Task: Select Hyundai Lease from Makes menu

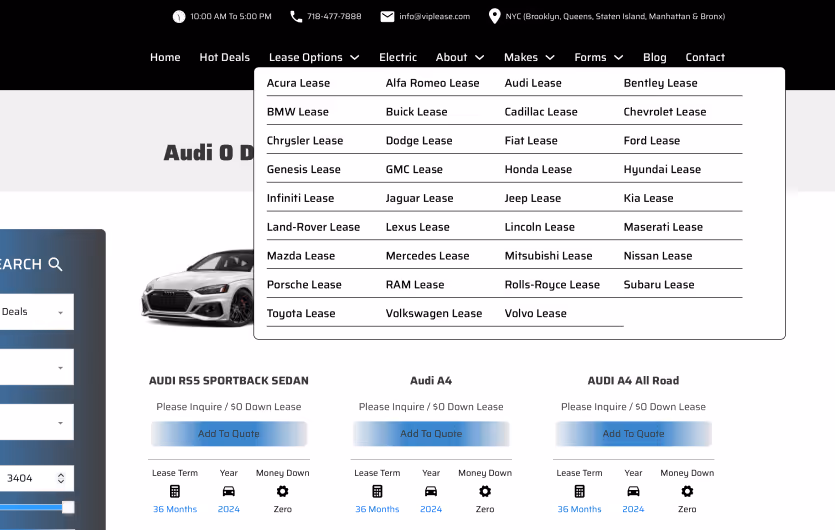Action: (x=662, y=169)
